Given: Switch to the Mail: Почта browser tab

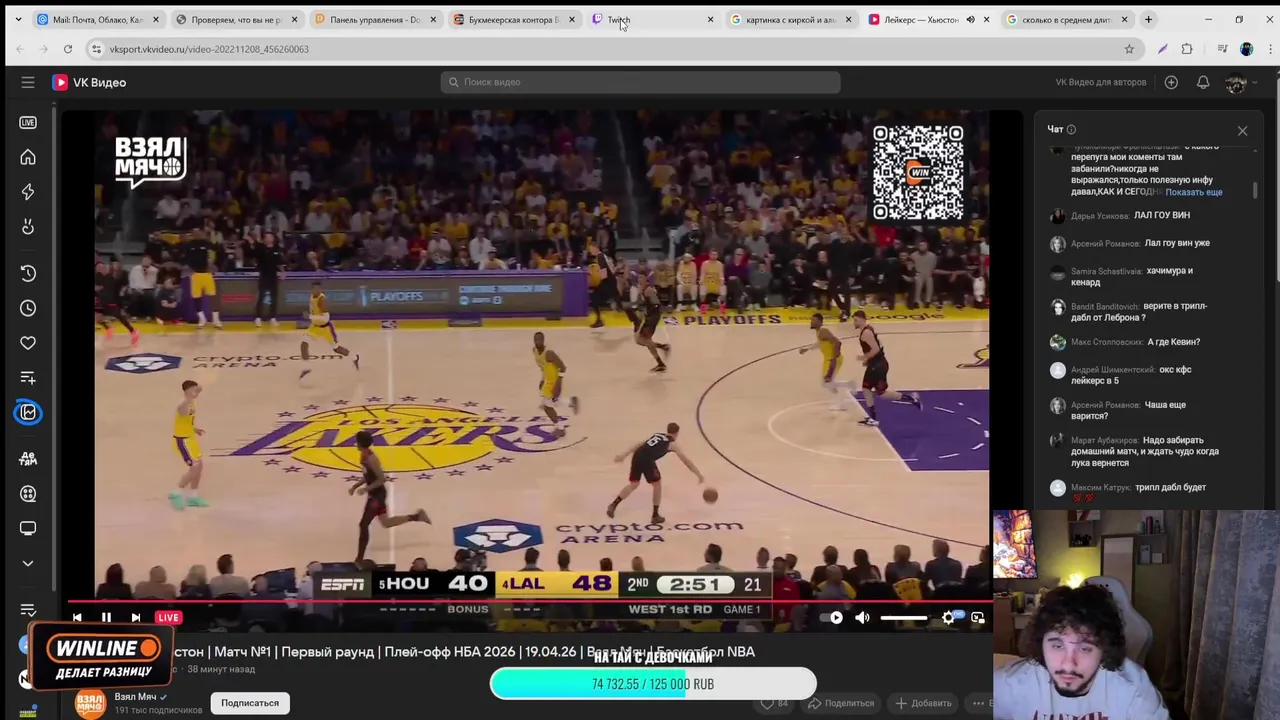Looking at the screenshot, I should coord(97,19).
